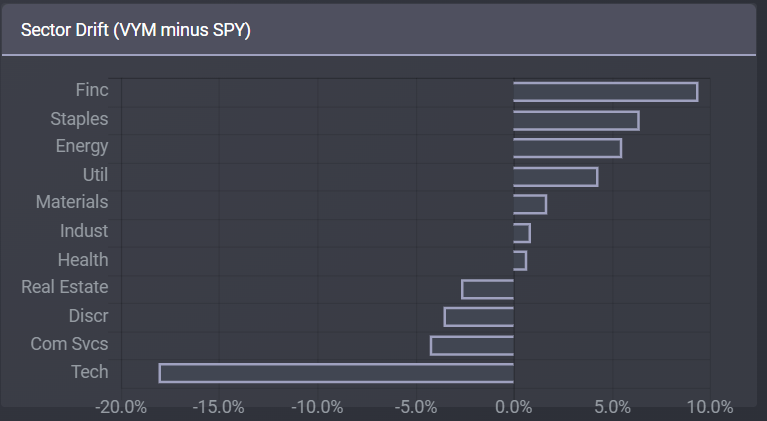Select the Com Svcs bar

(x=472, y=345)
